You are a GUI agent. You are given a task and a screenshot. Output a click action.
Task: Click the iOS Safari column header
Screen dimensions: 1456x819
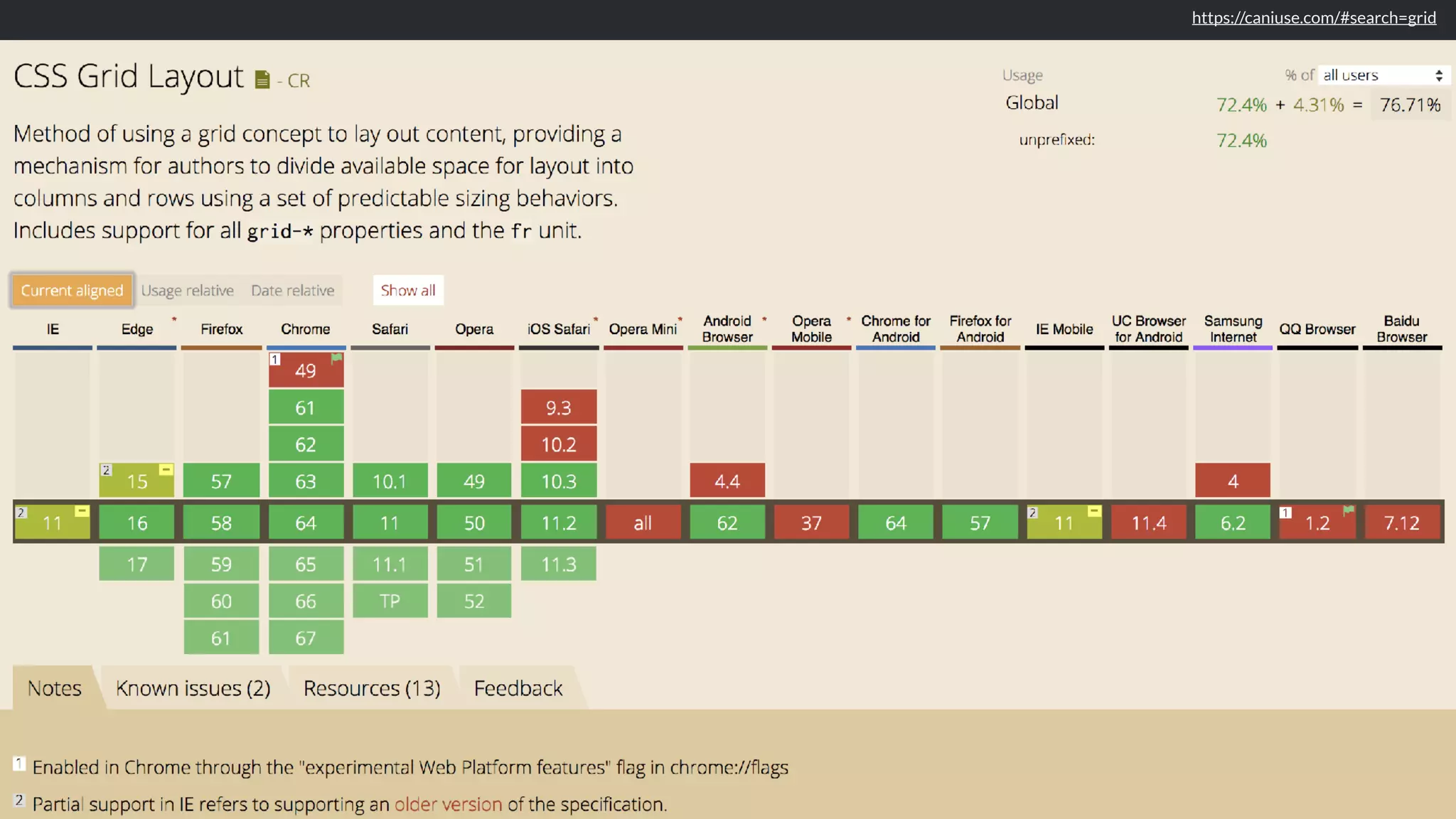[559, 329]
